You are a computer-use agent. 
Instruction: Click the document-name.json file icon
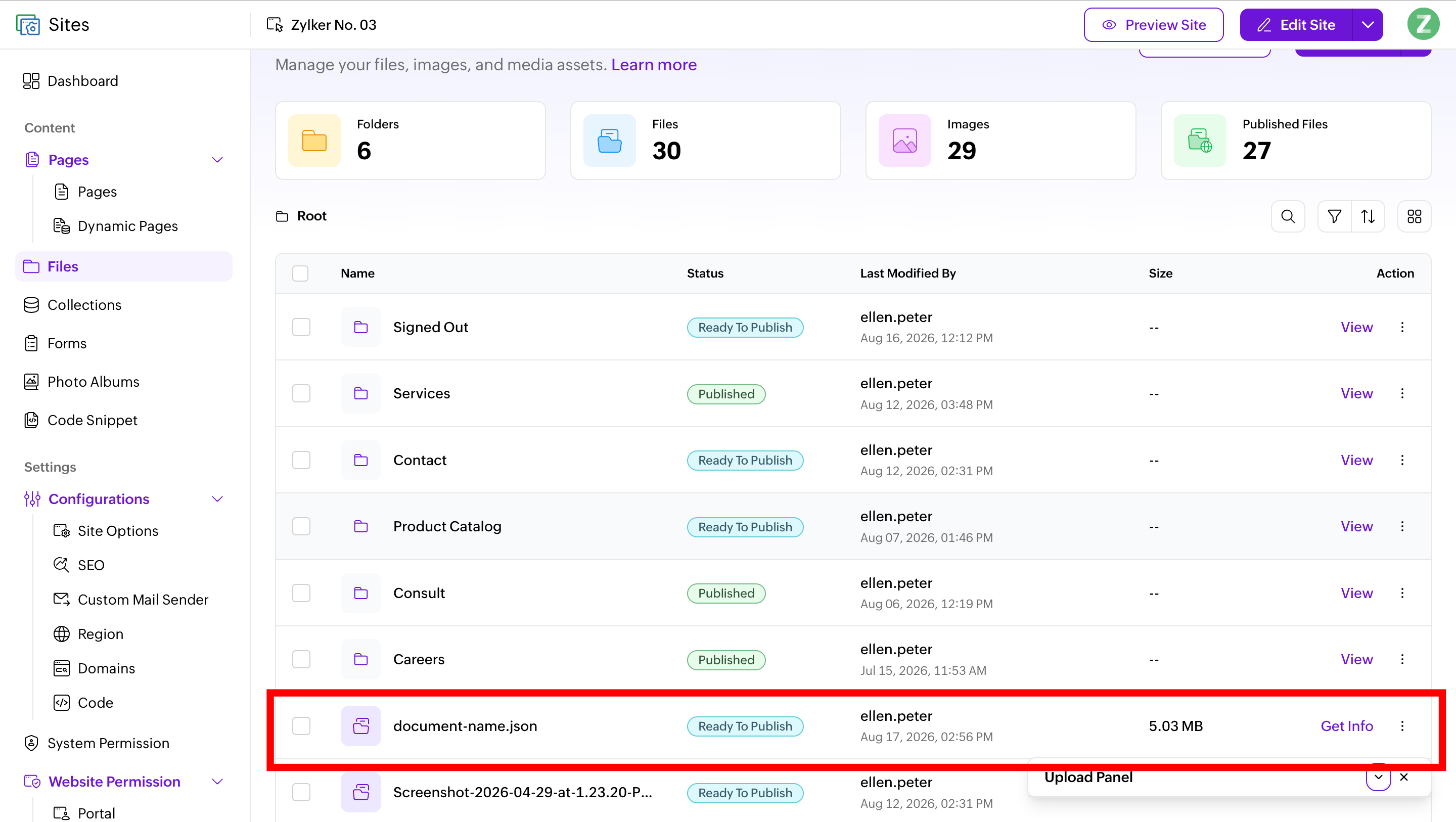click(360, 726)
